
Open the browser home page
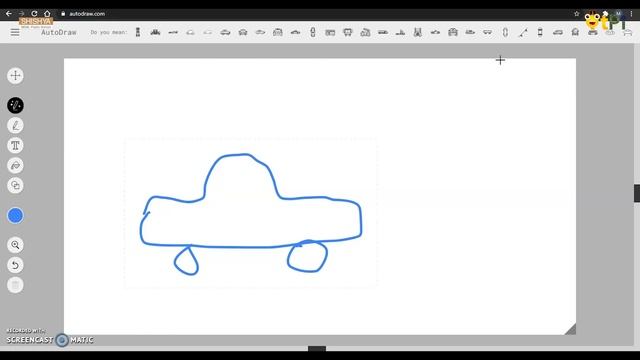[x=47, y=13]
